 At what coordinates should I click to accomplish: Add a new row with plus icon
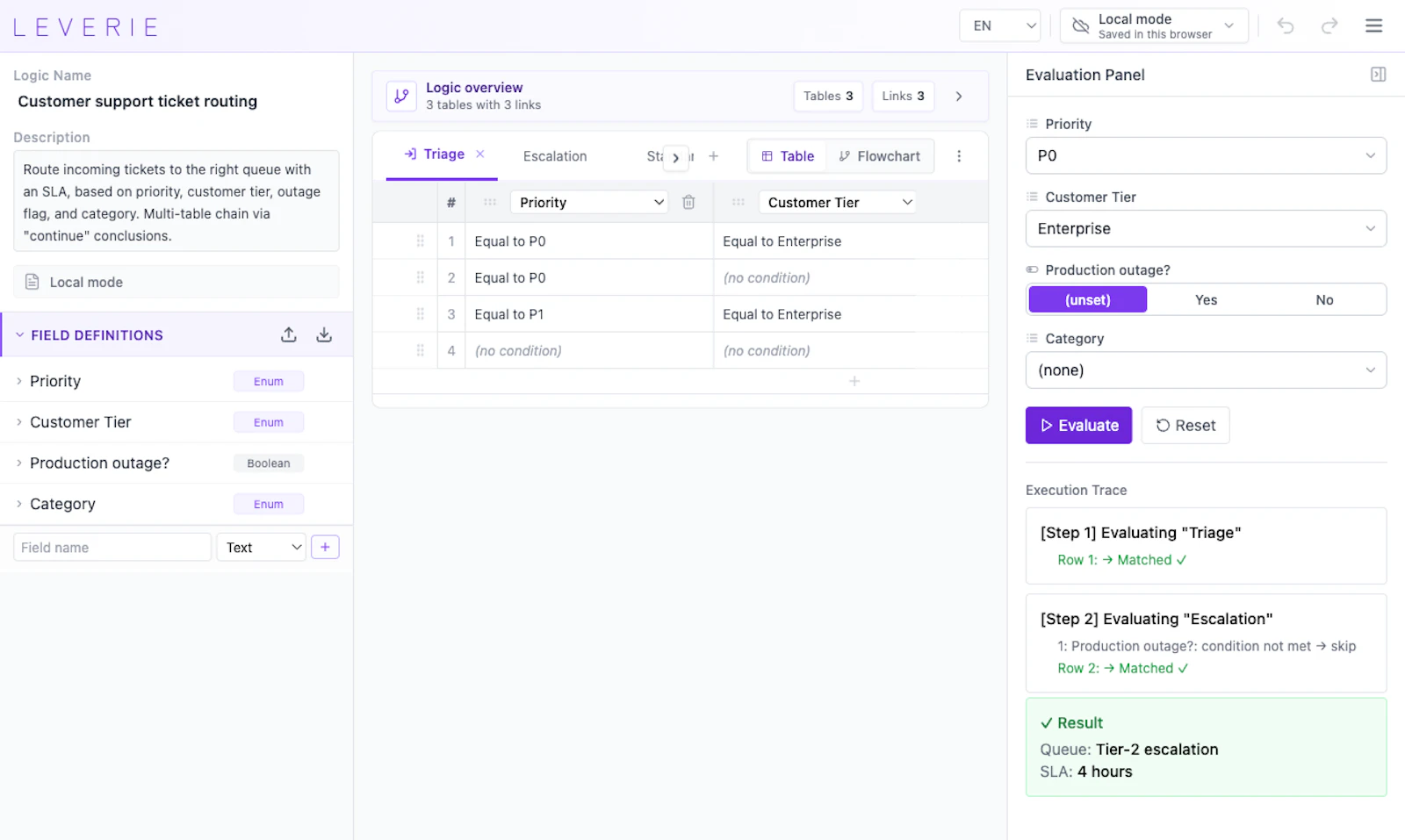click(x=854, y=381)
